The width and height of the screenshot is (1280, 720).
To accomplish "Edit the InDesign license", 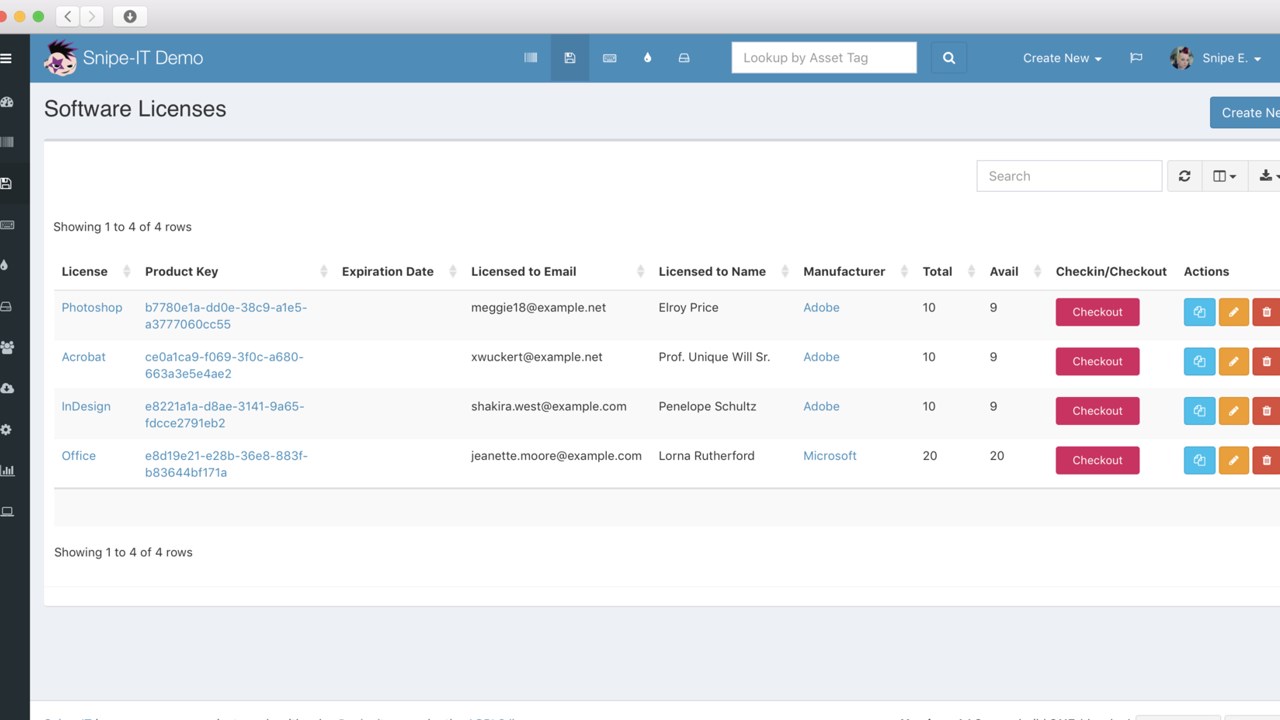I will point(1234,411).
